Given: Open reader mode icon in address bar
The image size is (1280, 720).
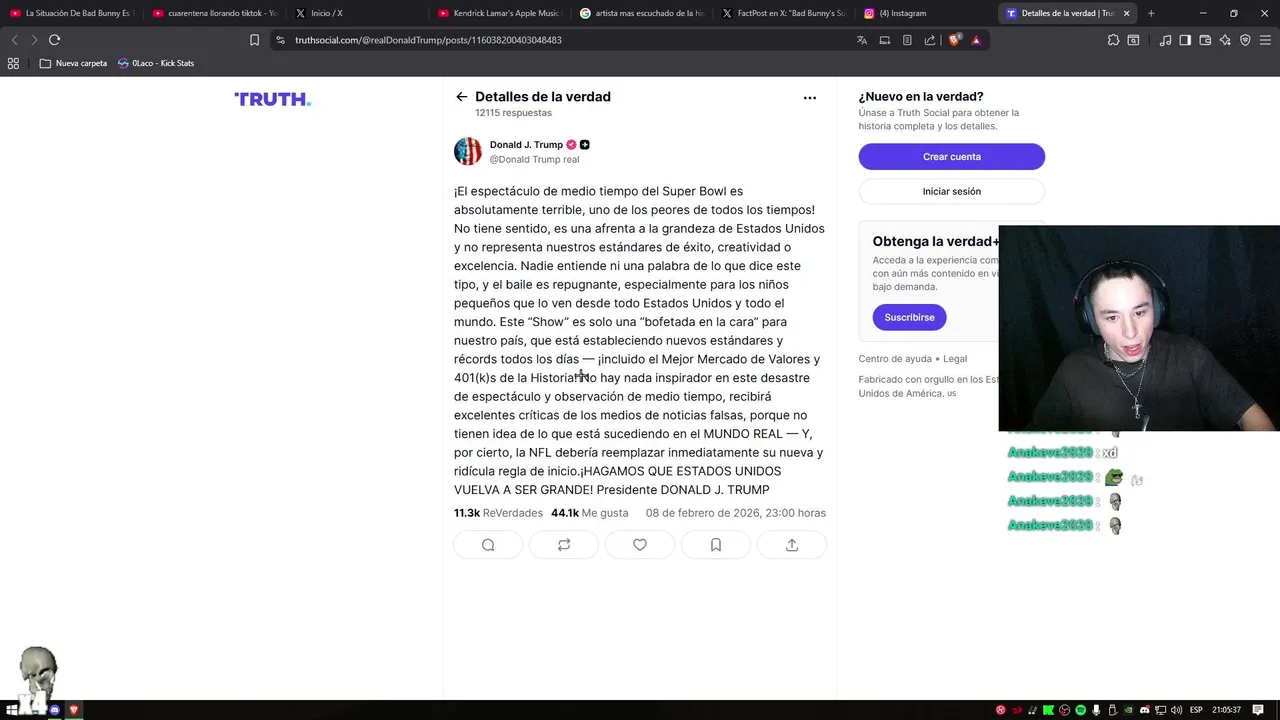Looking at the screenshot, I should coord(907,40).
